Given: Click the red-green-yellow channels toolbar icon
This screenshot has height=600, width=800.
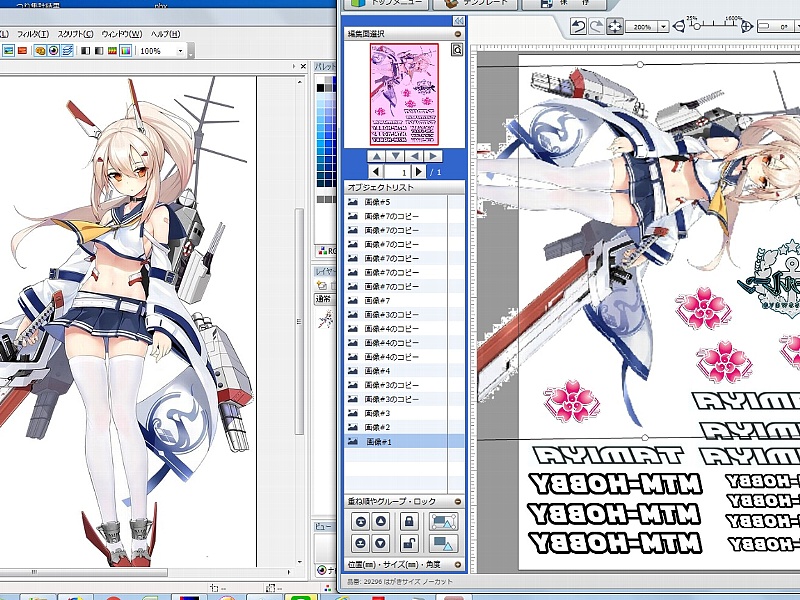Looking at the screenshot, I should point(112,51).
